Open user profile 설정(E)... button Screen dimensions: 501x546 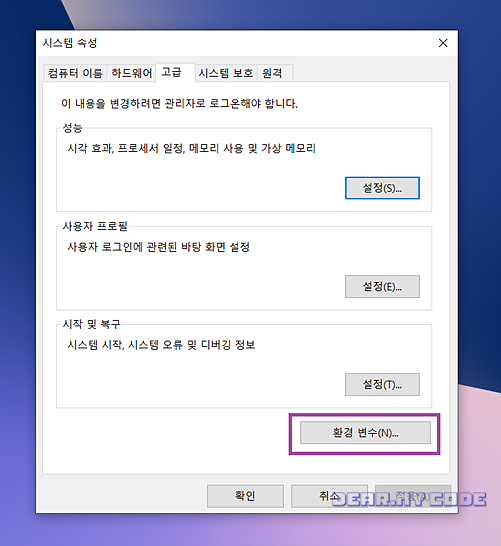[382, 287]
